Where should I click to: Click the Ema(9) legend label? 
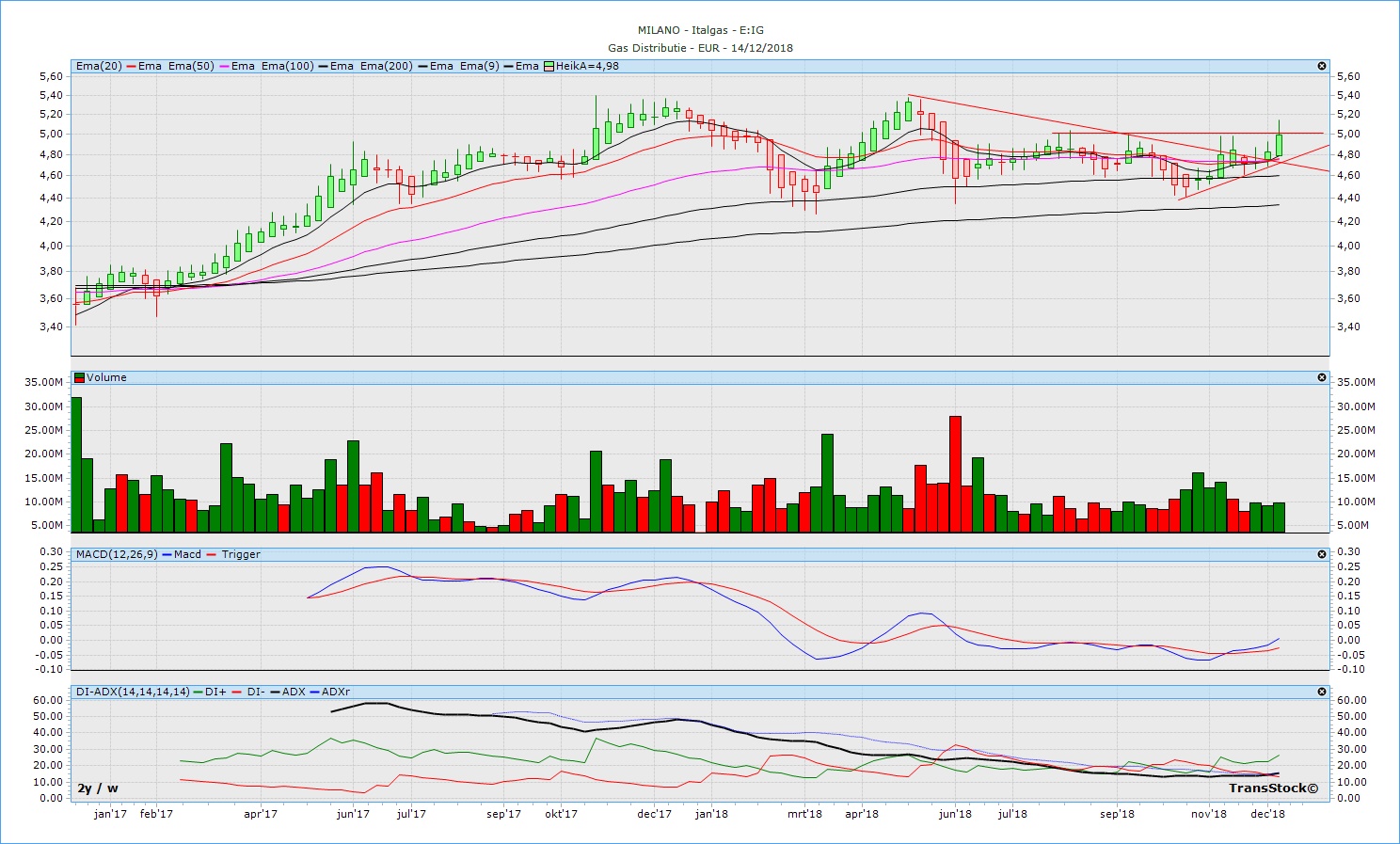[479, 66]
